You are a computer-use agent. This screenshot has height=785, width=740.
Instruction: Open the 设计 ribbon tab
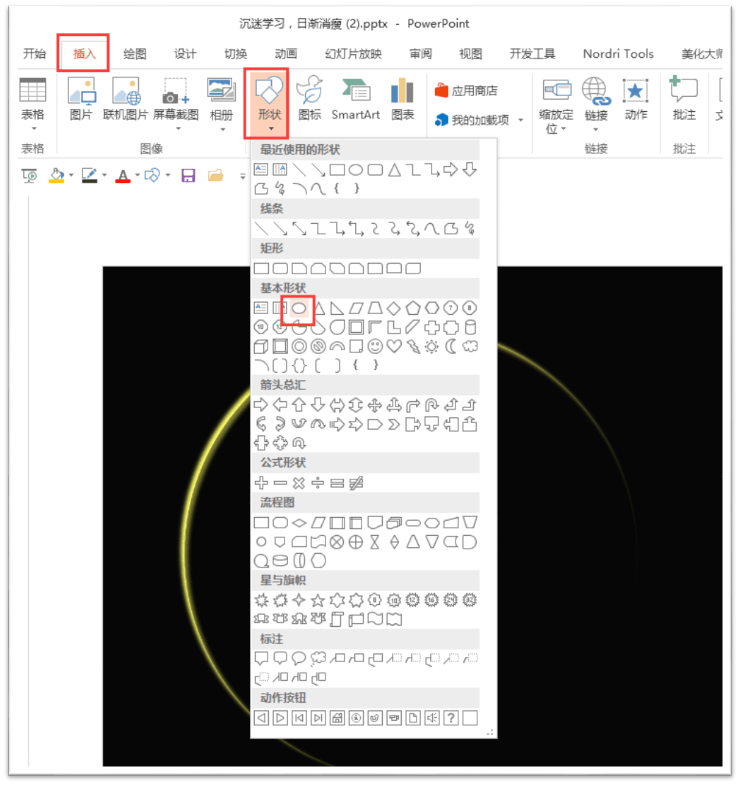click(x=185, y=54)
